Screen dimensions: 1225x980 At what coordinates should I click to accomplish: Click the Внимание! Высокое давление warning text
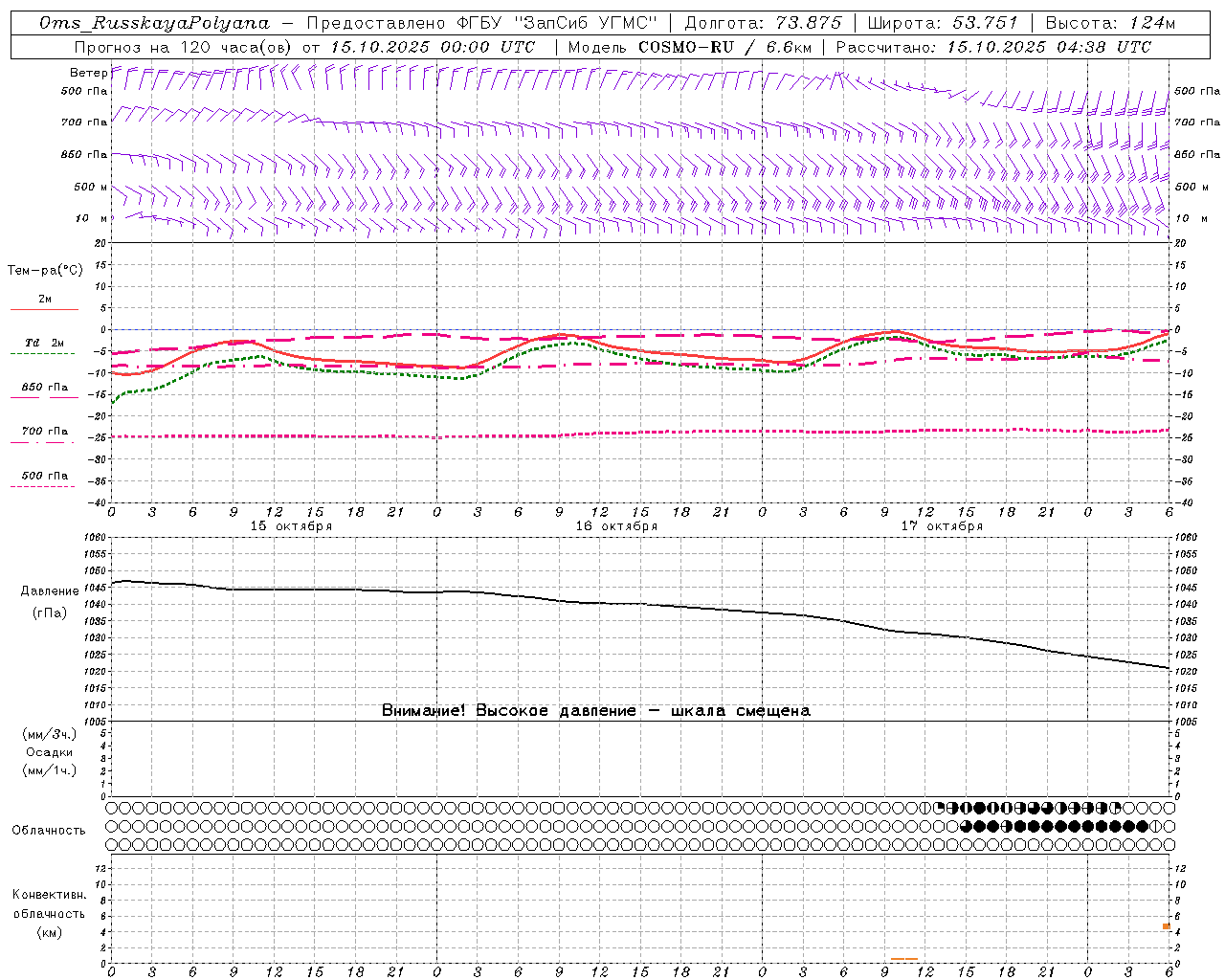(x=596, y=711)
